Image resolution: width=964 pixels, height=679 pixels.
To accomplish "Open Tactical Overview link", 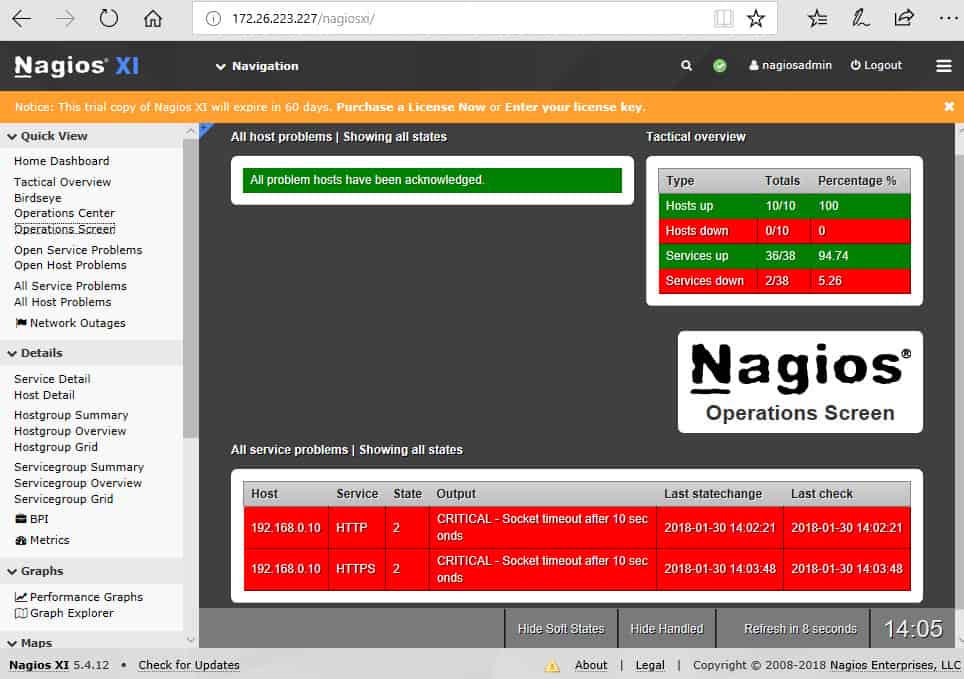I will pyautogui.click(x=63, y=182).
